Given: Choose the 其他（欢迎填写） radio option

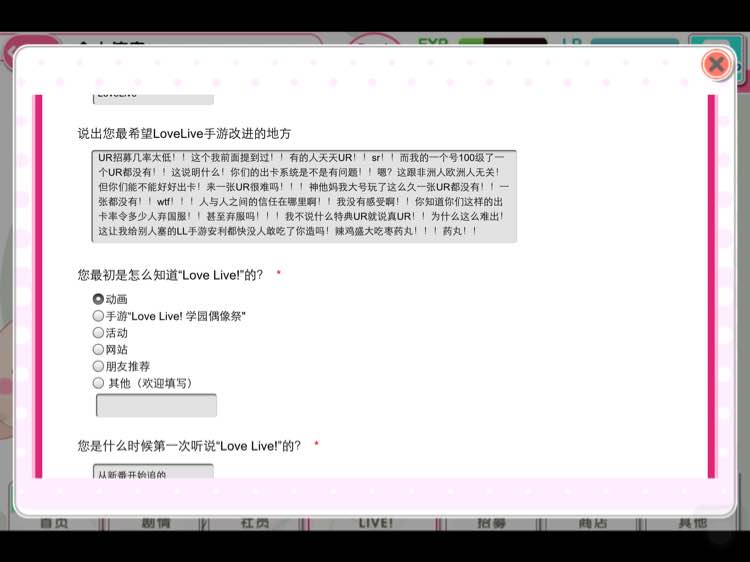Looking at the screenshot, I should tap(98, 383).
